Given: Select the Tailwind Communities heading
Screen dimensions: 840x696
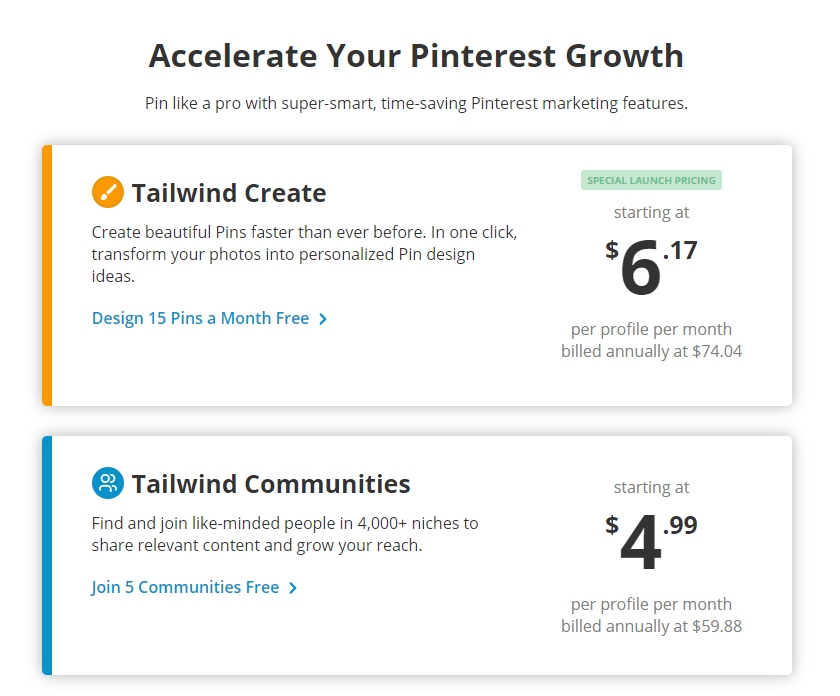Looking at the screenshot, I should coord(271,484).
